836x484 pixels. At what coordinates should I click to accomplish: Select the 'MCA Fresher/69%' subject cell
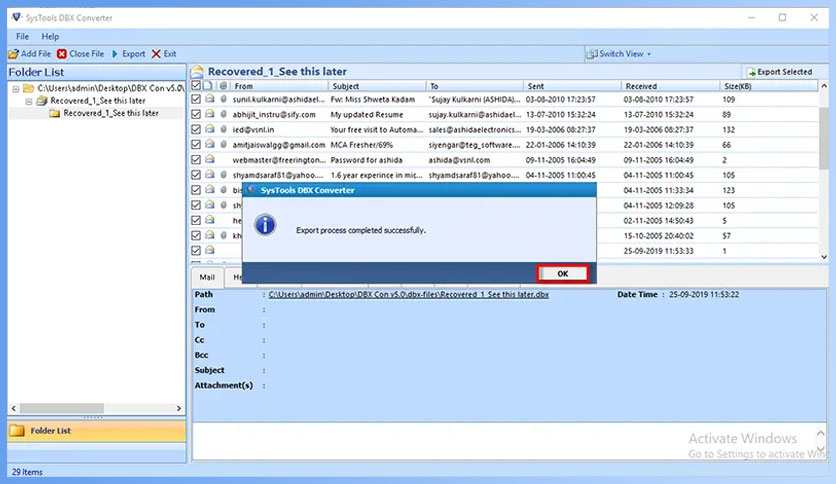tap(361, 145)
